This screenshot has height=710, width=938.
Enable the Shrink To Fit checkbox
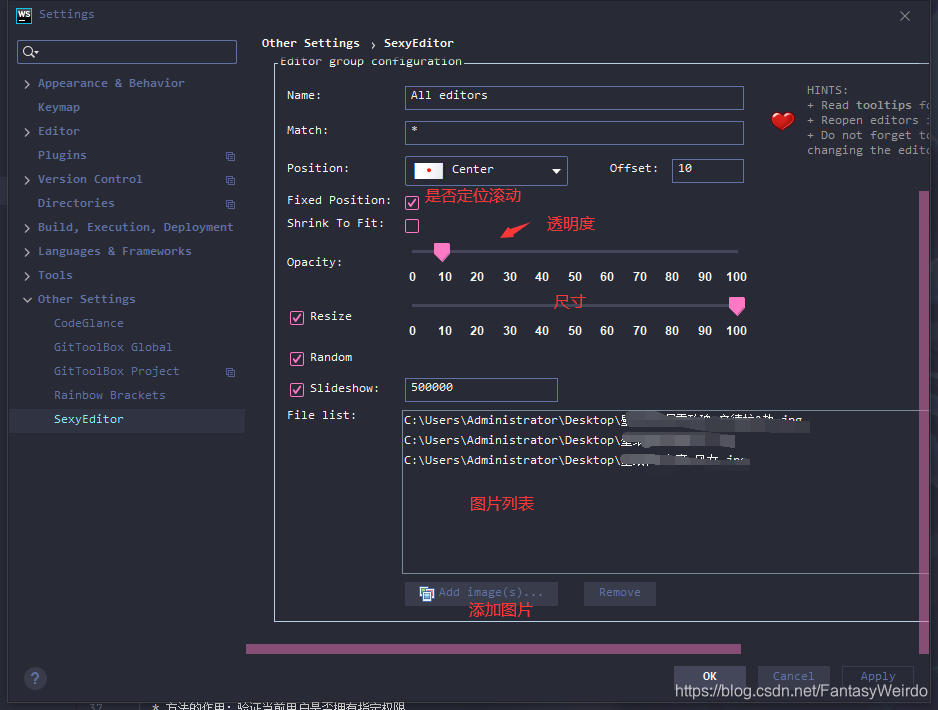[x=412, y=226]
